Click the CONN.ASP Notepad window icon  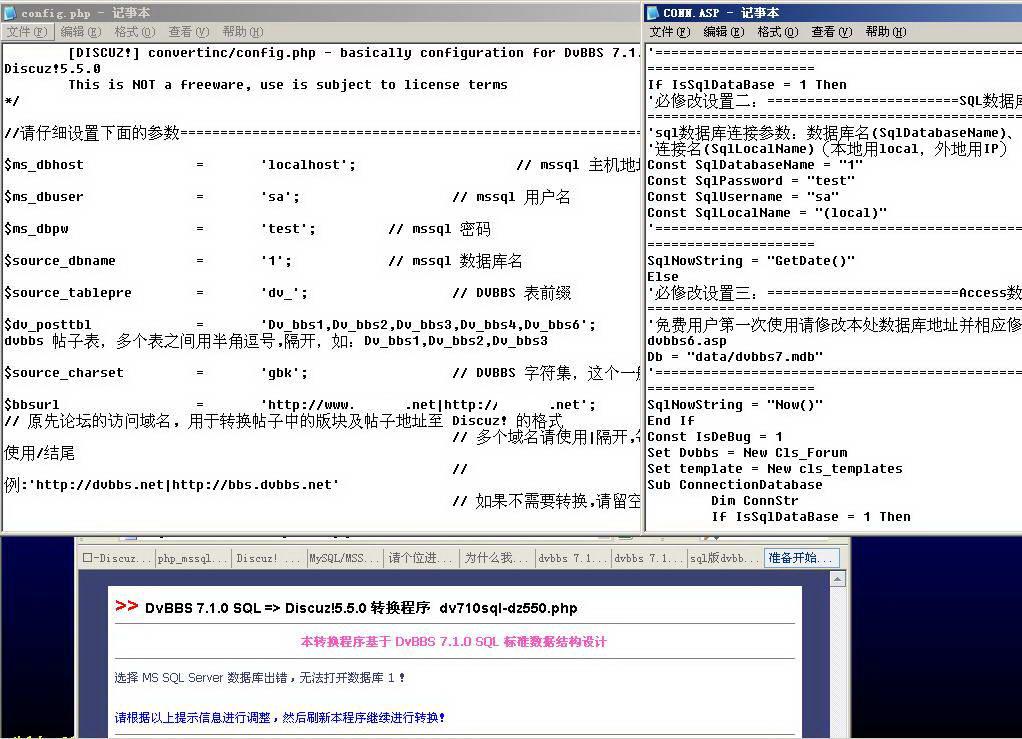pyautogui.click(x=653, y=12)
